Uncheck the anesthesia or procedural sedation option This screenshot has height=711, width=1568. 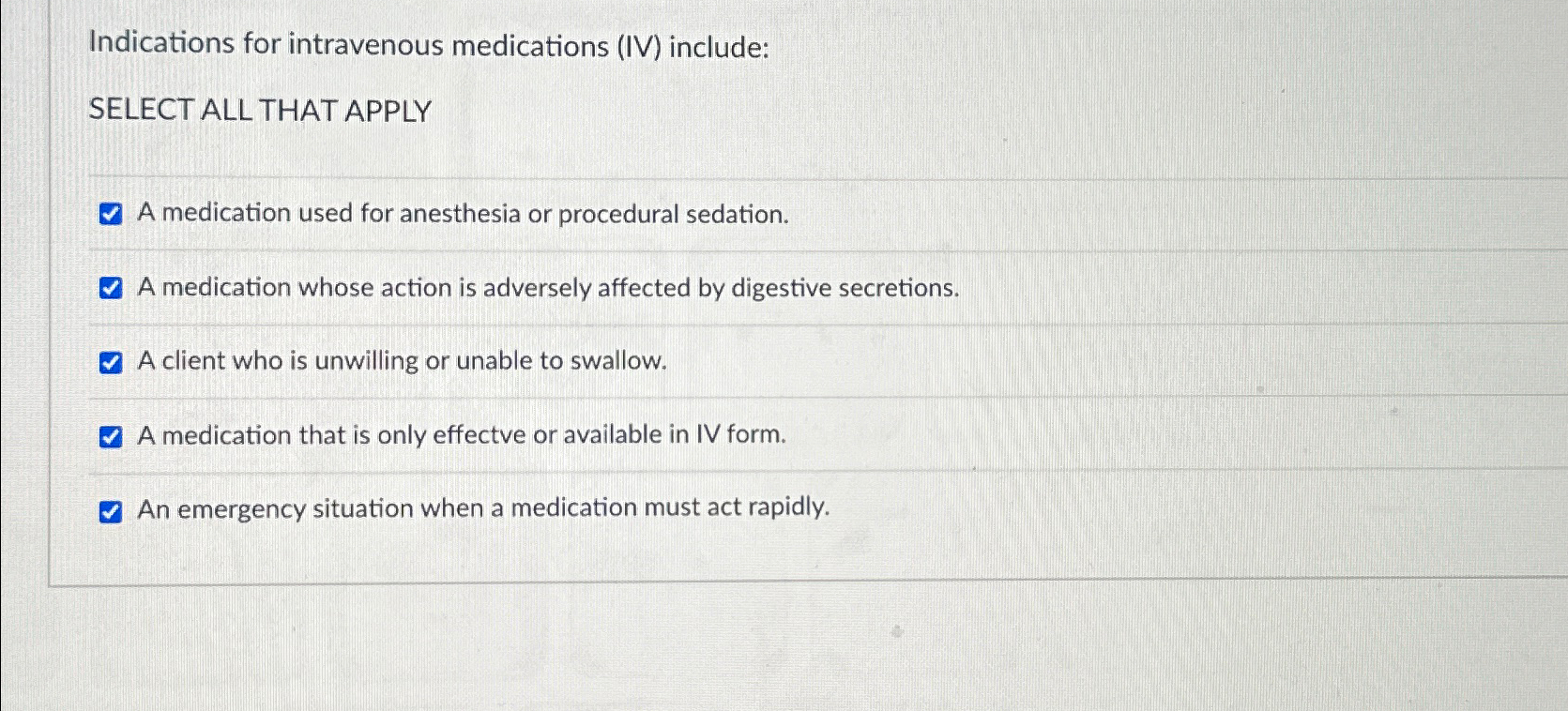coord(112,214)
